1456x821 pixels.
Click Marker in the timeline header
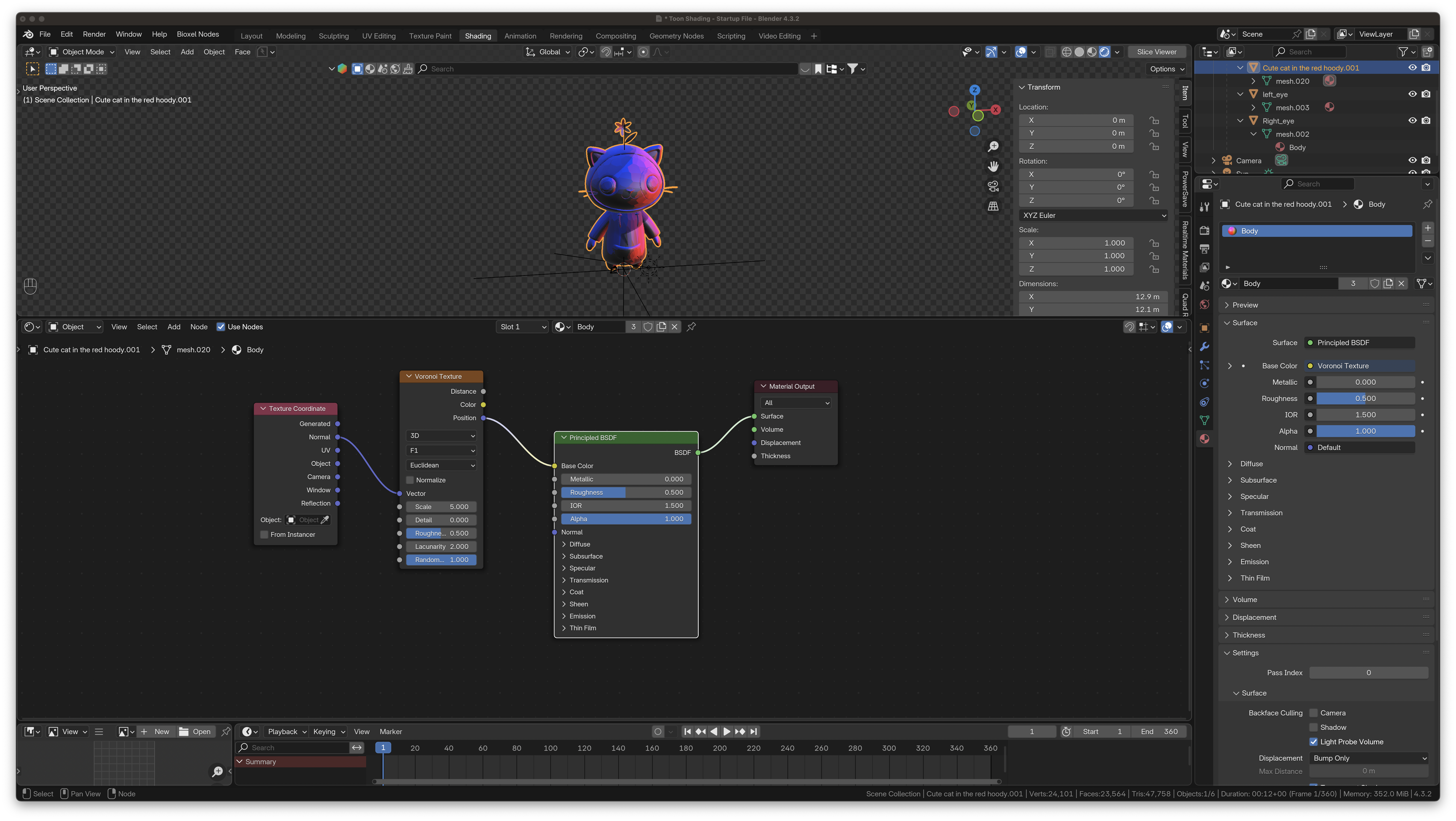(x=391, y=732)
